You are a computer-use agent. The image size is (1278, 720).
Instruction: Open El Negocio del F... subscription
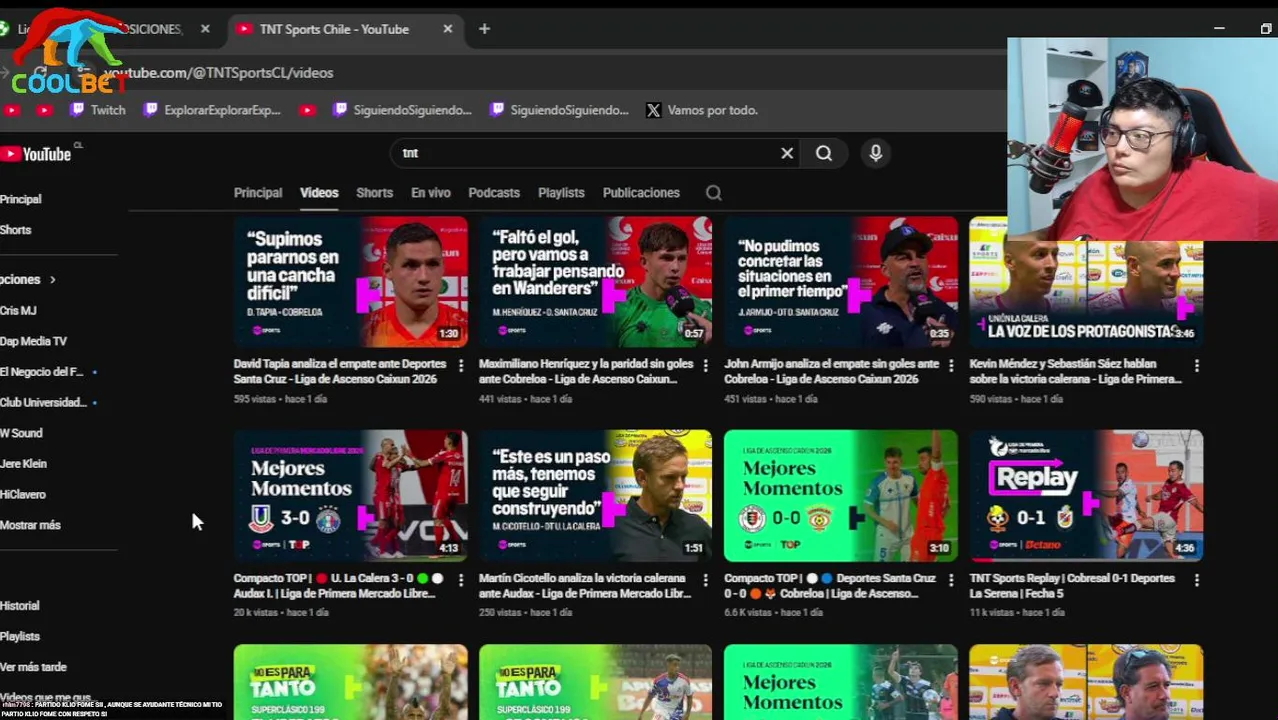click(42, 372)
